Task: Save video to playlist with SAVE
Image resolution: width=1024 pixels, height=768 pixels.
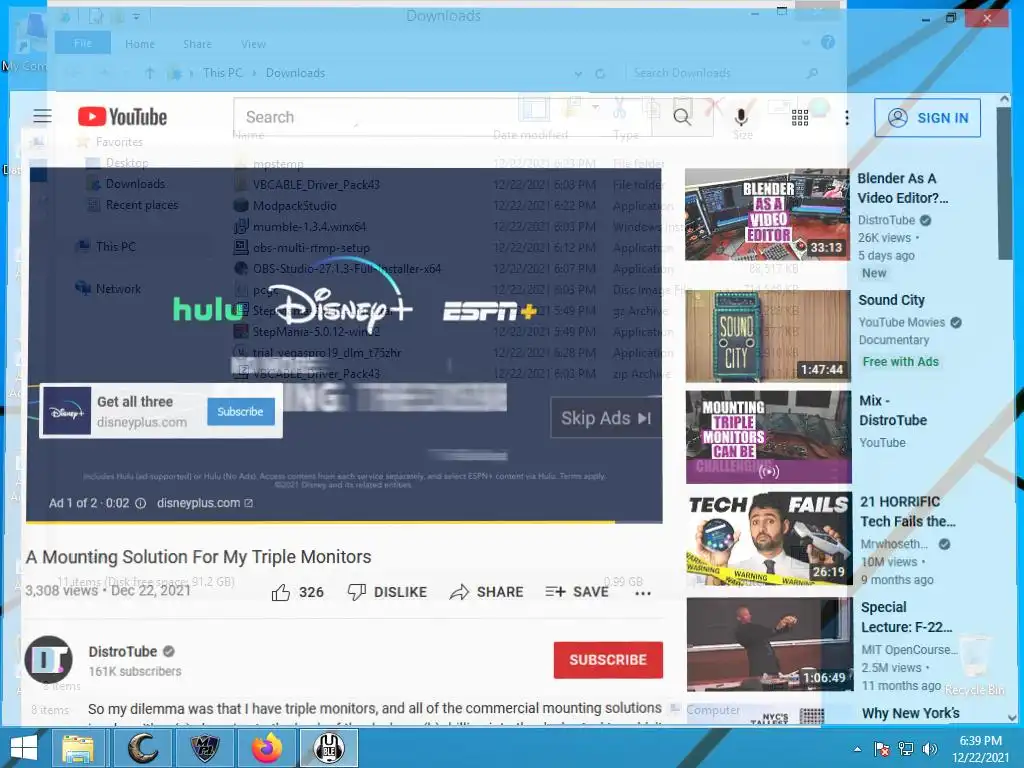Action: 577,592
